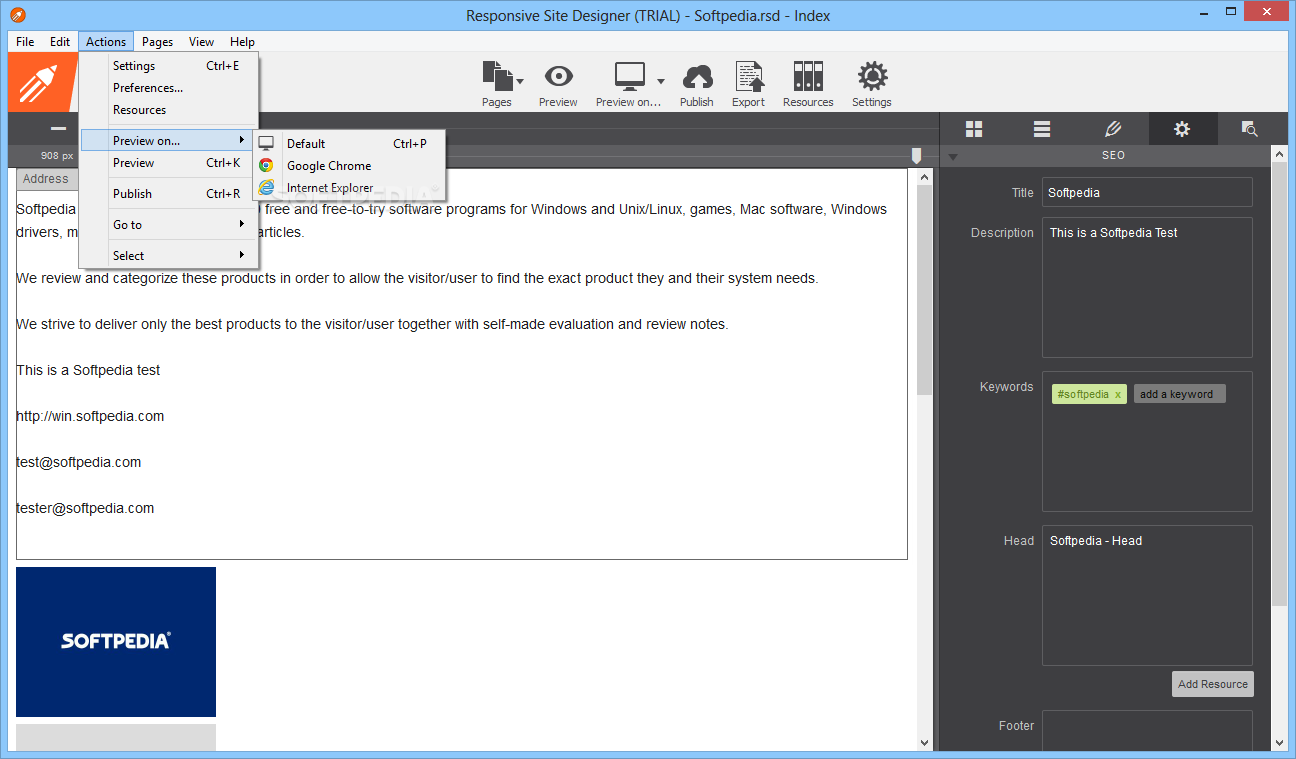Click 'This is a Softpedia test' paragraph

(x=88, y=370)
